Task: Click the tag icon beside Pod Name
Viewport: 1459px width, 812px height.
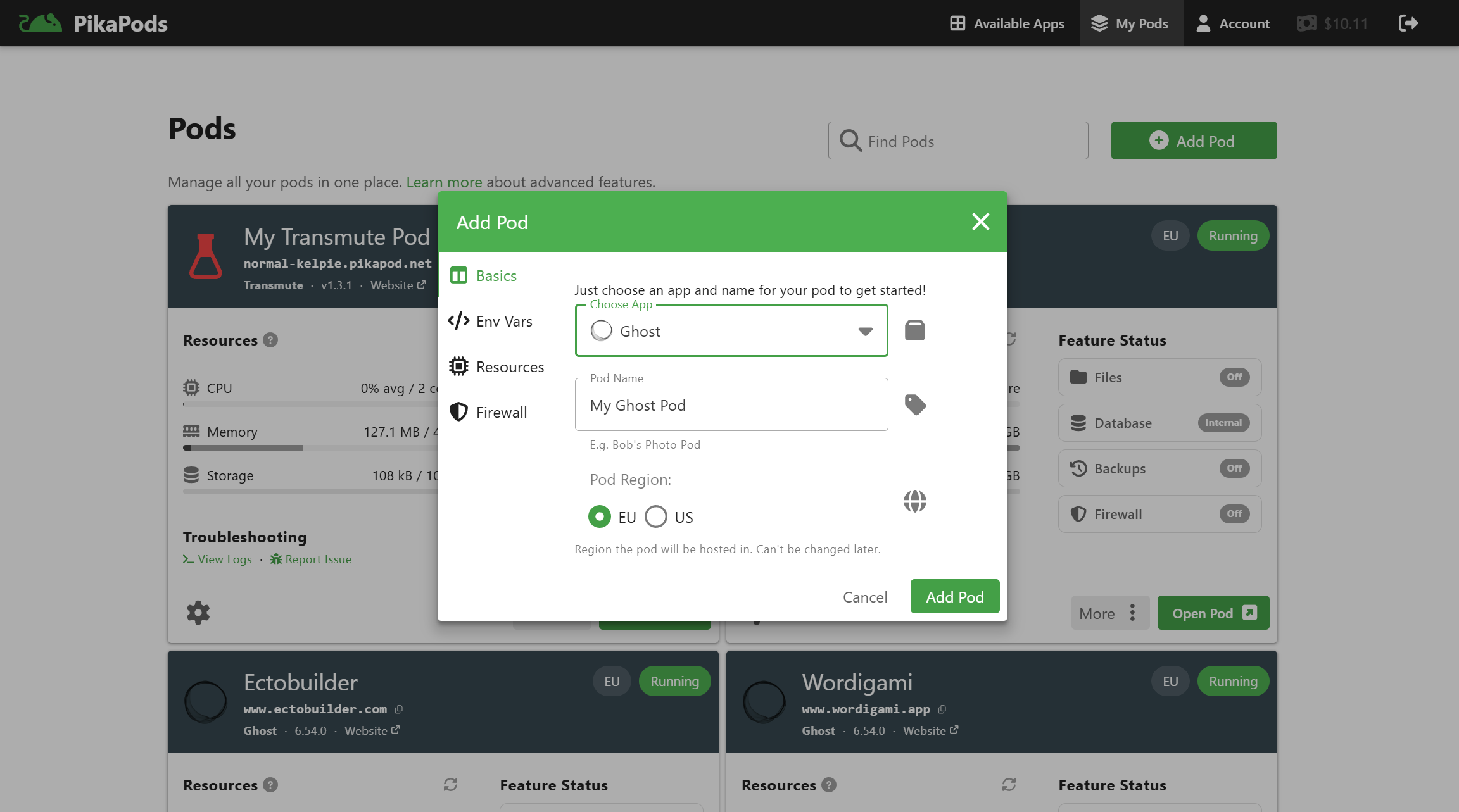Action: pyautogui.click(x=915, y=404)
